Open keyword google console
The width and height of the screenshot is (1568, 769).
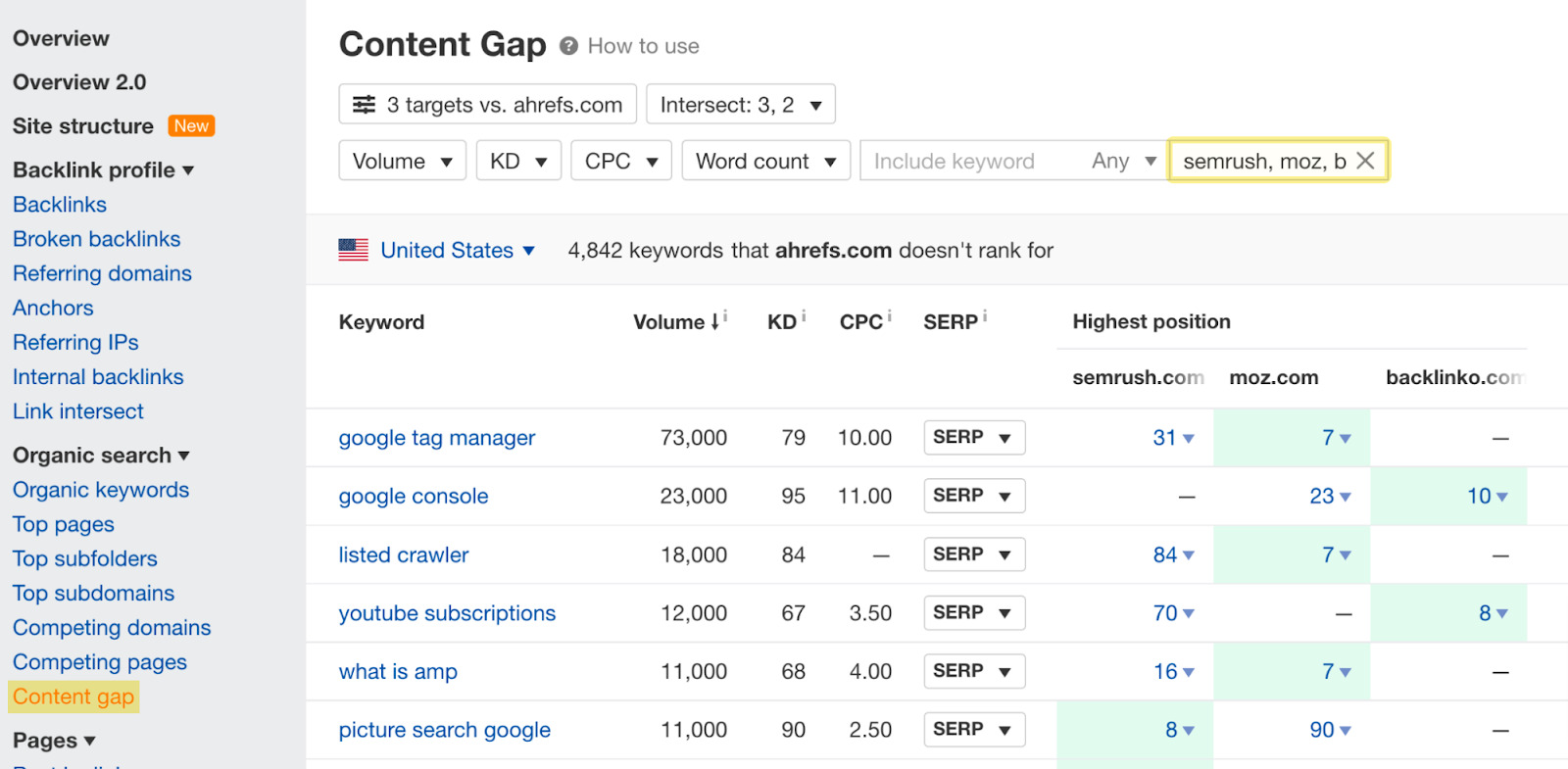coord(414,496)
